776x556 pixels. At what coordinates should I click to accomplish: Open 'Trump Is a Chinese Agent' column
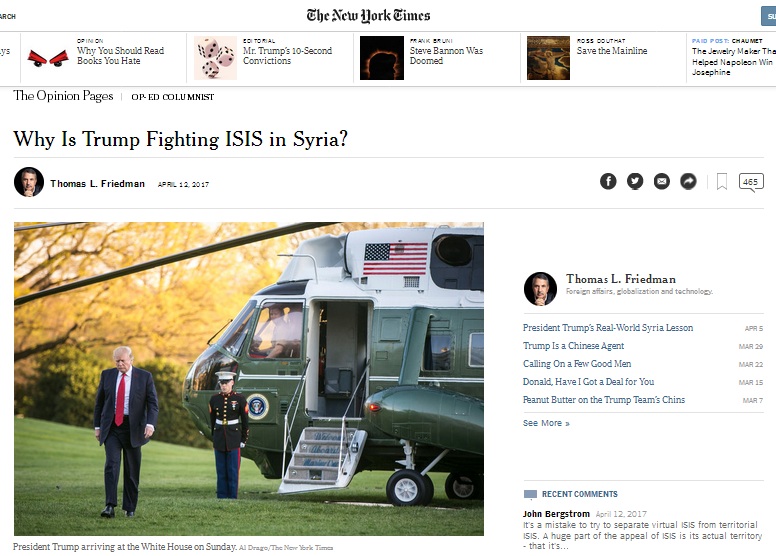click(x=573, y=346)
